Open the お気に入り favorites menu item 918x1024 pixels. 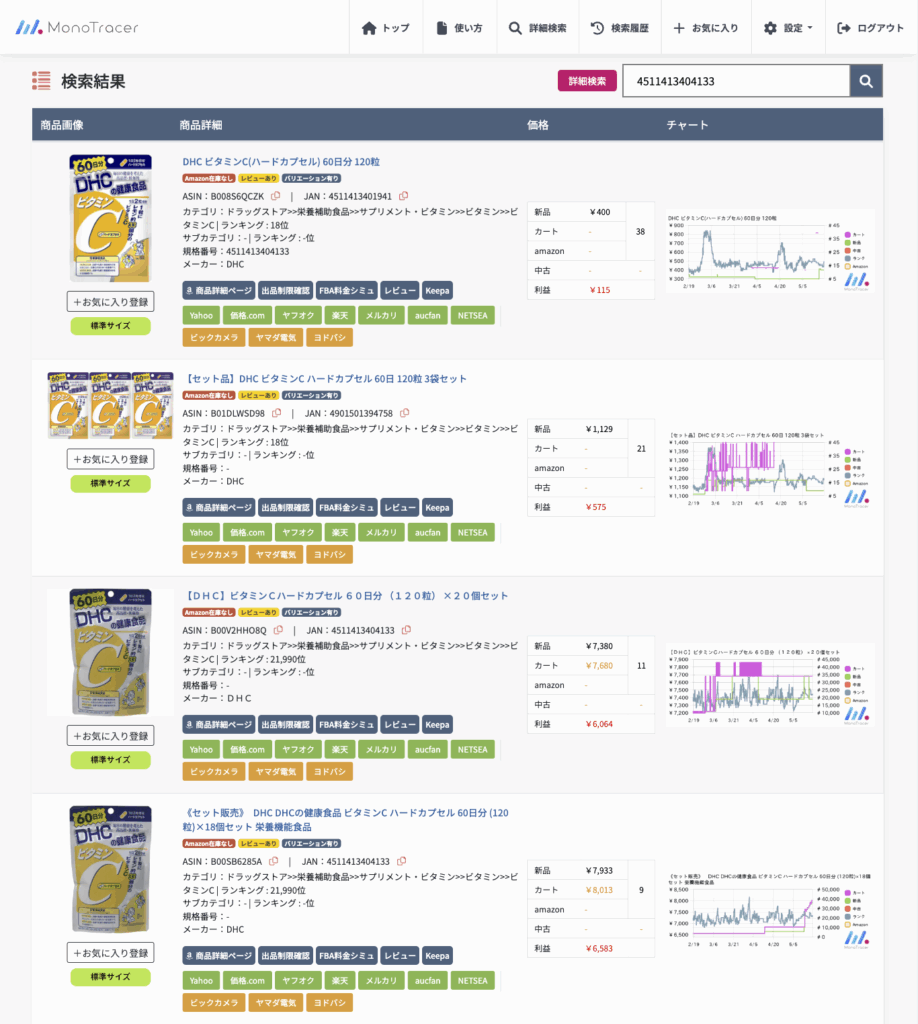click(x=706, y=28)
